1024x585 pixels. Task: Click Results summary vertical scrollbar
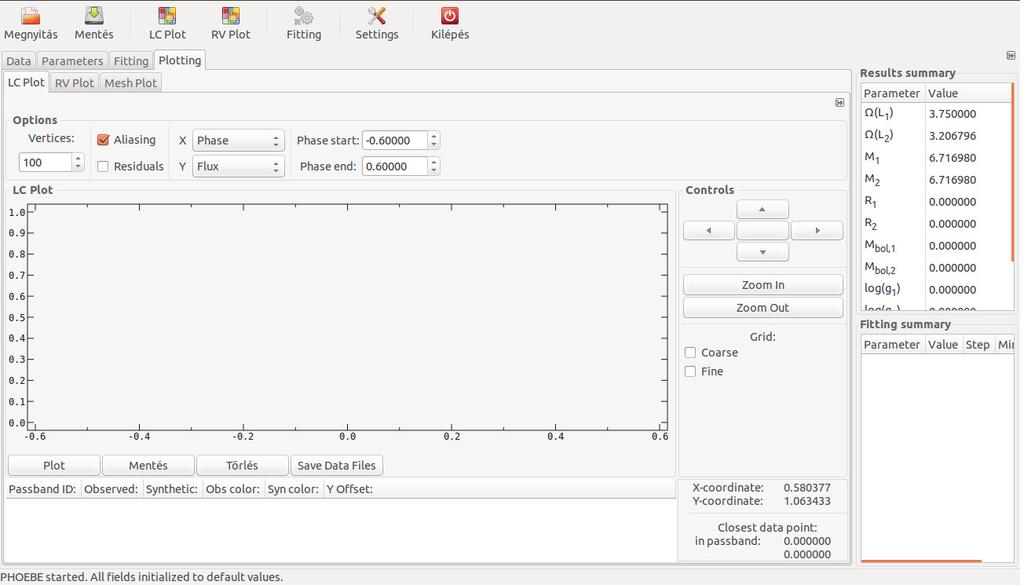[1013, 173]
